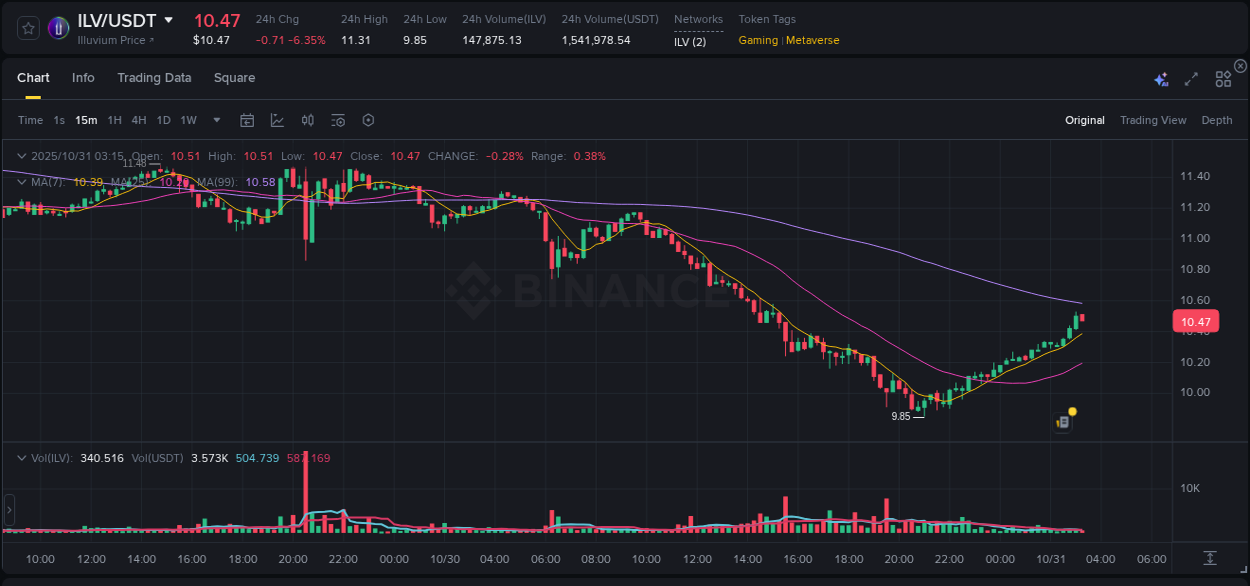Open candlestick display options icon
Image resolution: width=1250 pixels, height=586 pixels.
[x=307, y=120]
